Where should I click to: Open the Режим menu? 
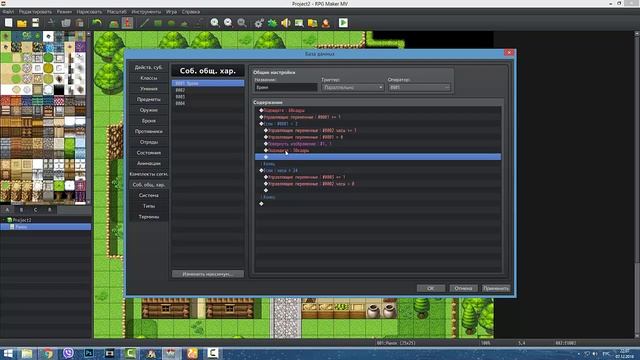click(x=64, y=12)
